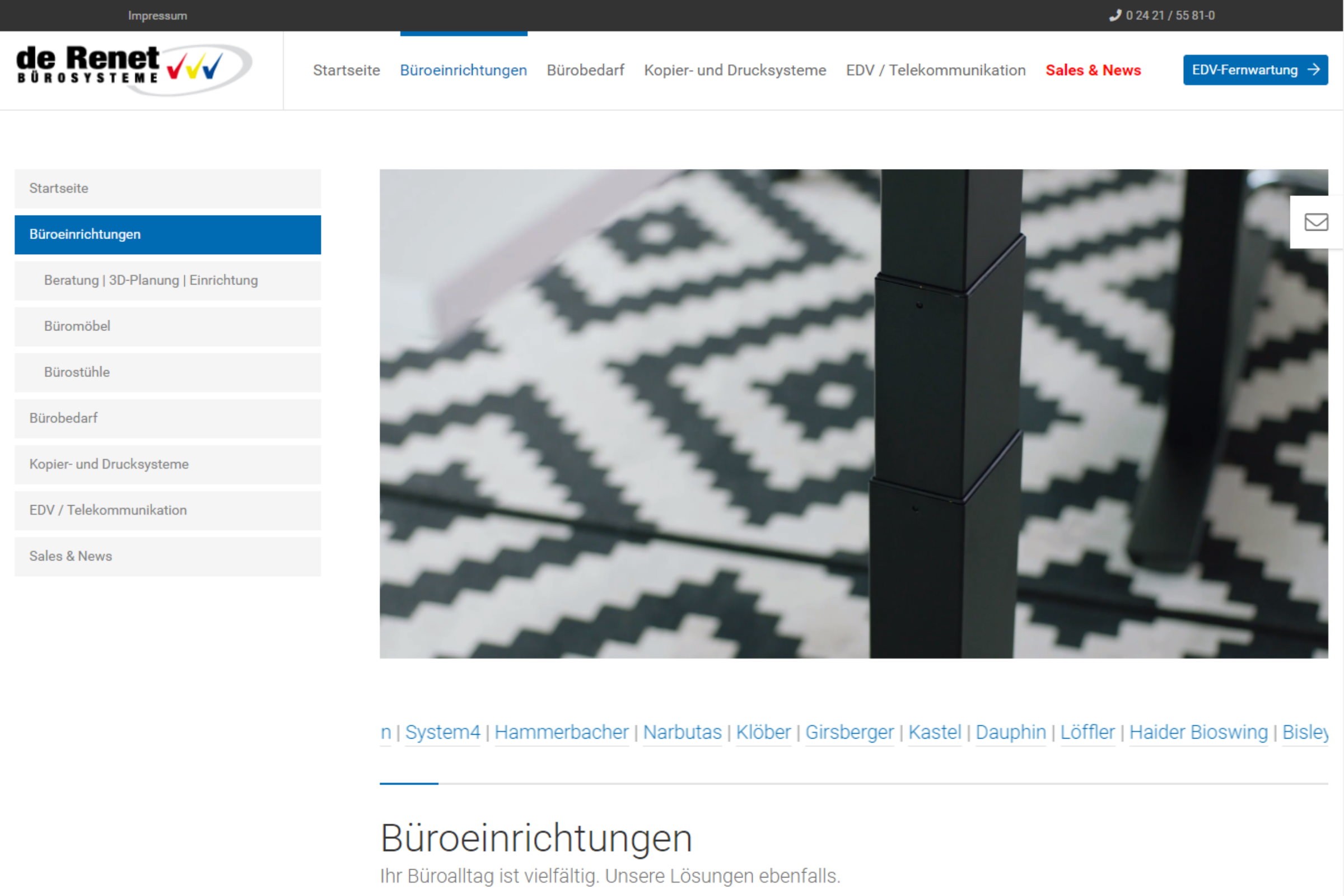Go to Sales & News in top navigation
Viewport: 1344px width, 896px height.
click(x=1093, y=71)
